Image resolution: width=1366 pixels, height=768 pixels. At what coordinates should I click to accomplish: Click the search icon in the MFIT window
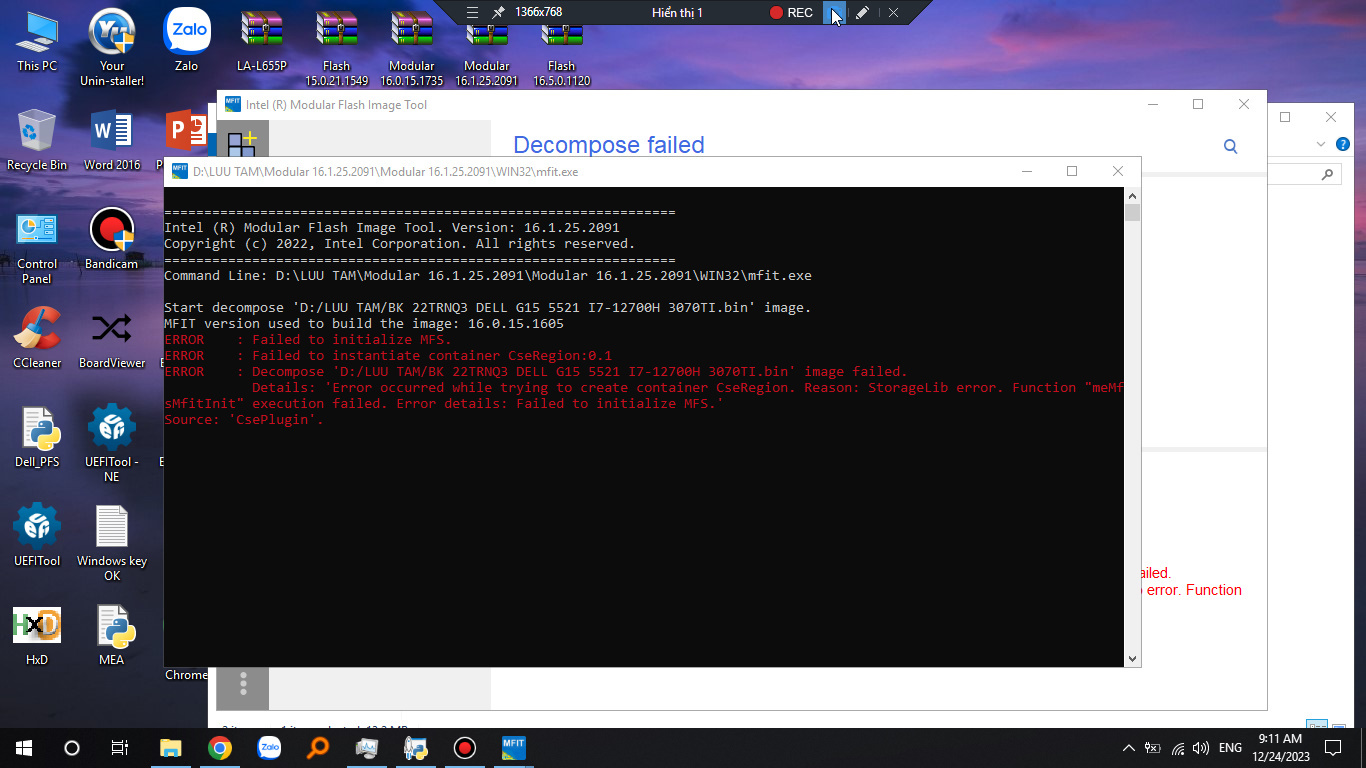(1231, 146)
